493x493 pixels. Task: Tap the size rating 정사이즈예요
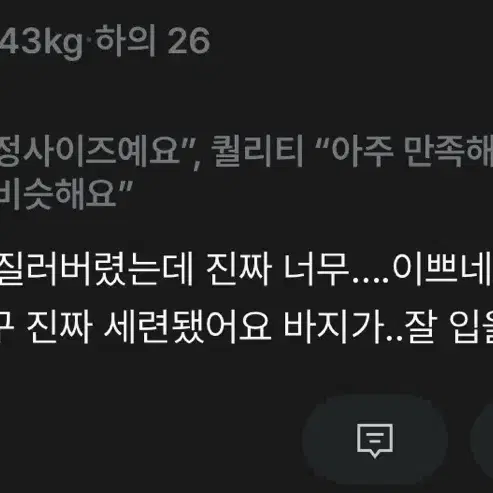pos(88,151)
